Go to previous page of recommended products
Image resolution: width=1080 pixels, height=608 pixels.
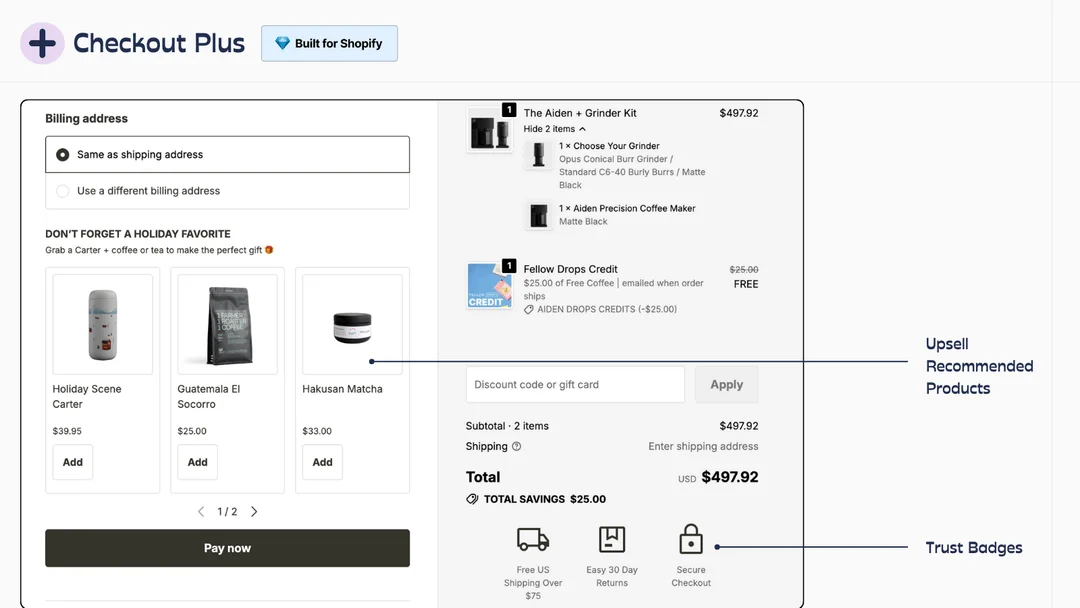pyautogui.click(x=201, y=512)
